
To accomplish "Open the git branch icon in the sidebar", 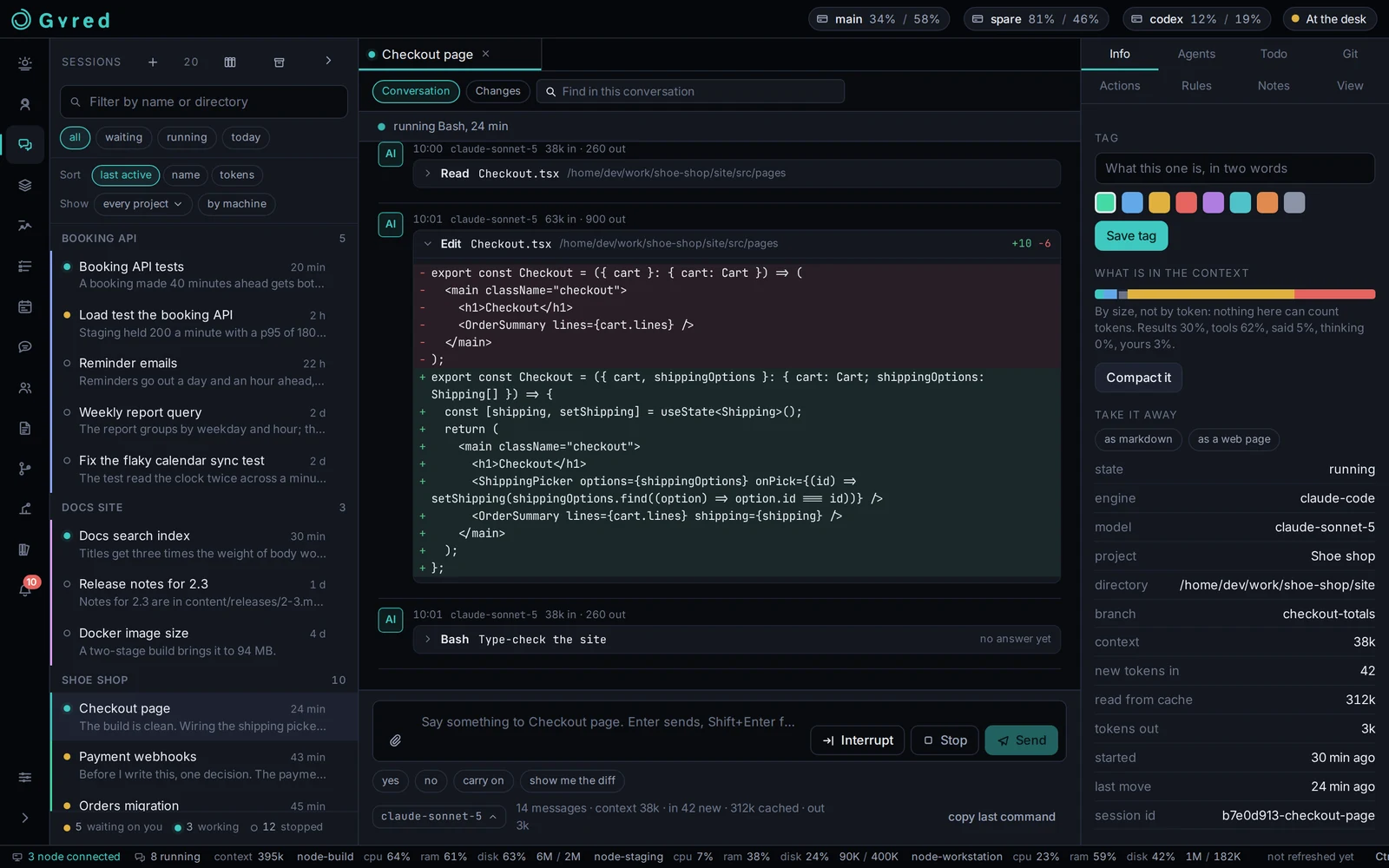I will point(25,469).
